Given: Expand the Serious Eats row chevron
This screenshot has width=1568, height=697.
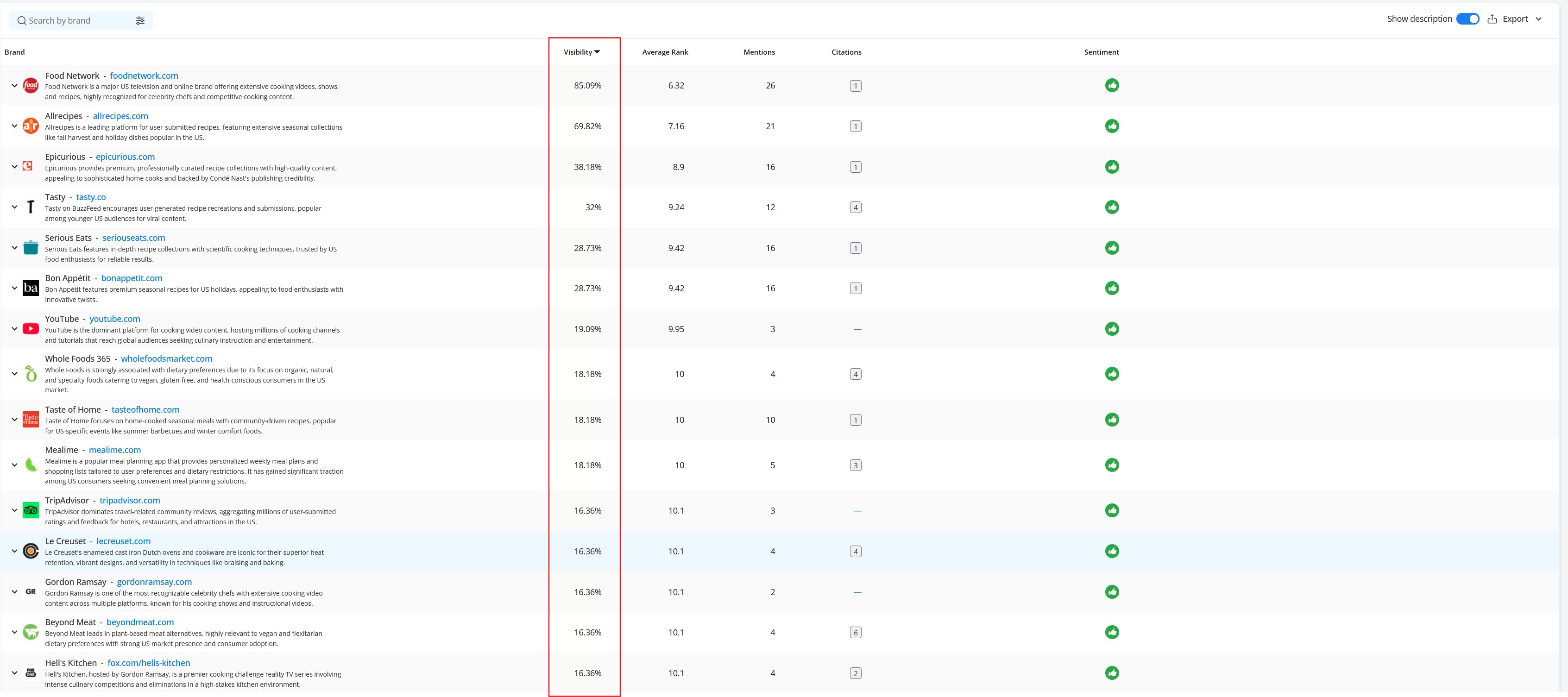Looking at the screenshot, I should 15,248.
